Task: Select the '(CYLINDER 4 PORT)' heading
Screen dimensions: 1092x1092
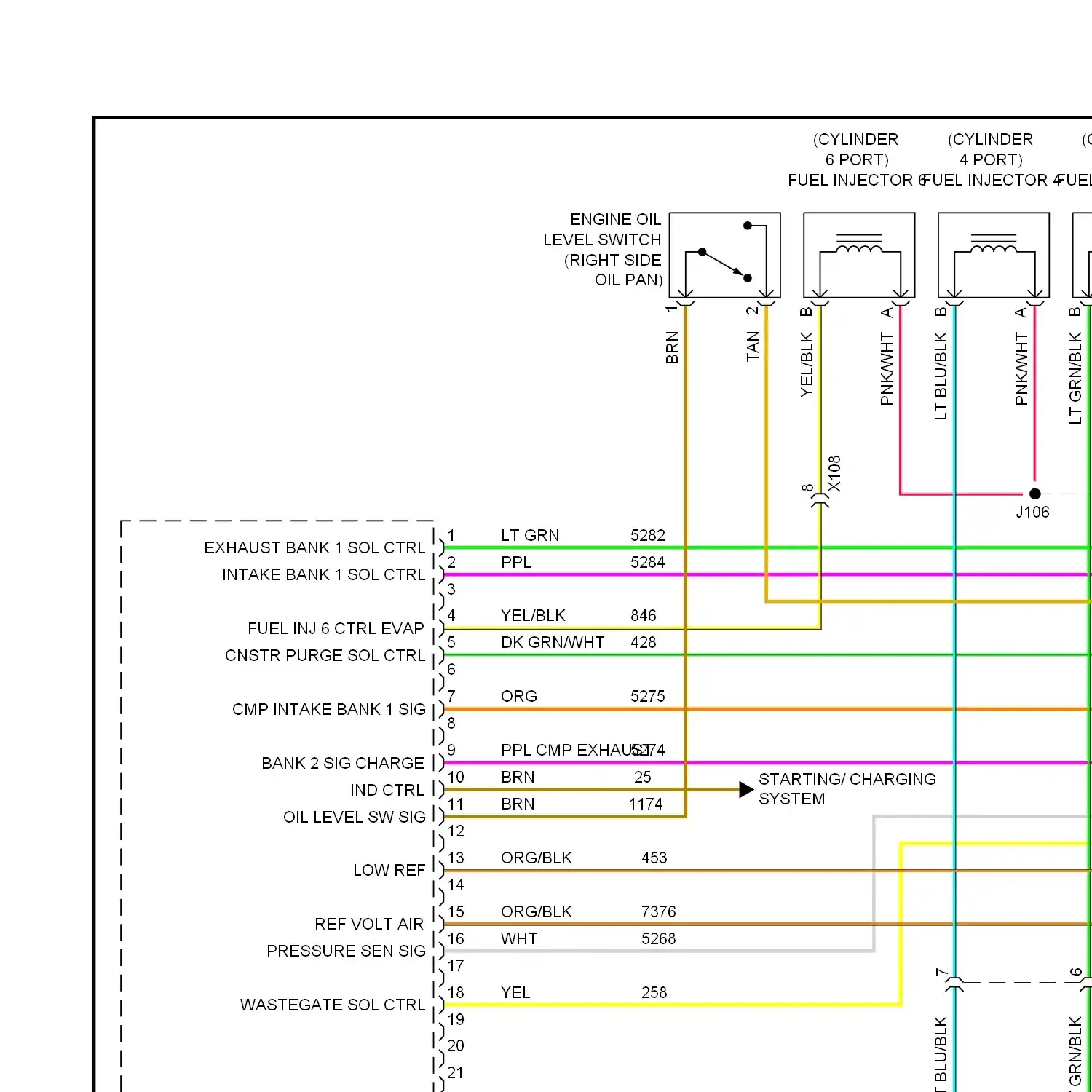Action: [x=991, y=149]
